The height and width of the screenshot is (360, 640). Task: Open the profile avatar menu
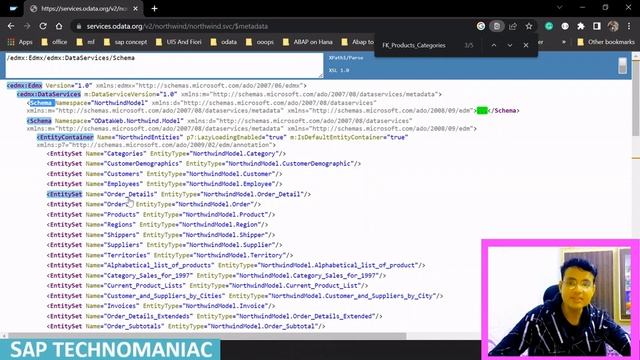coord(613,26)
